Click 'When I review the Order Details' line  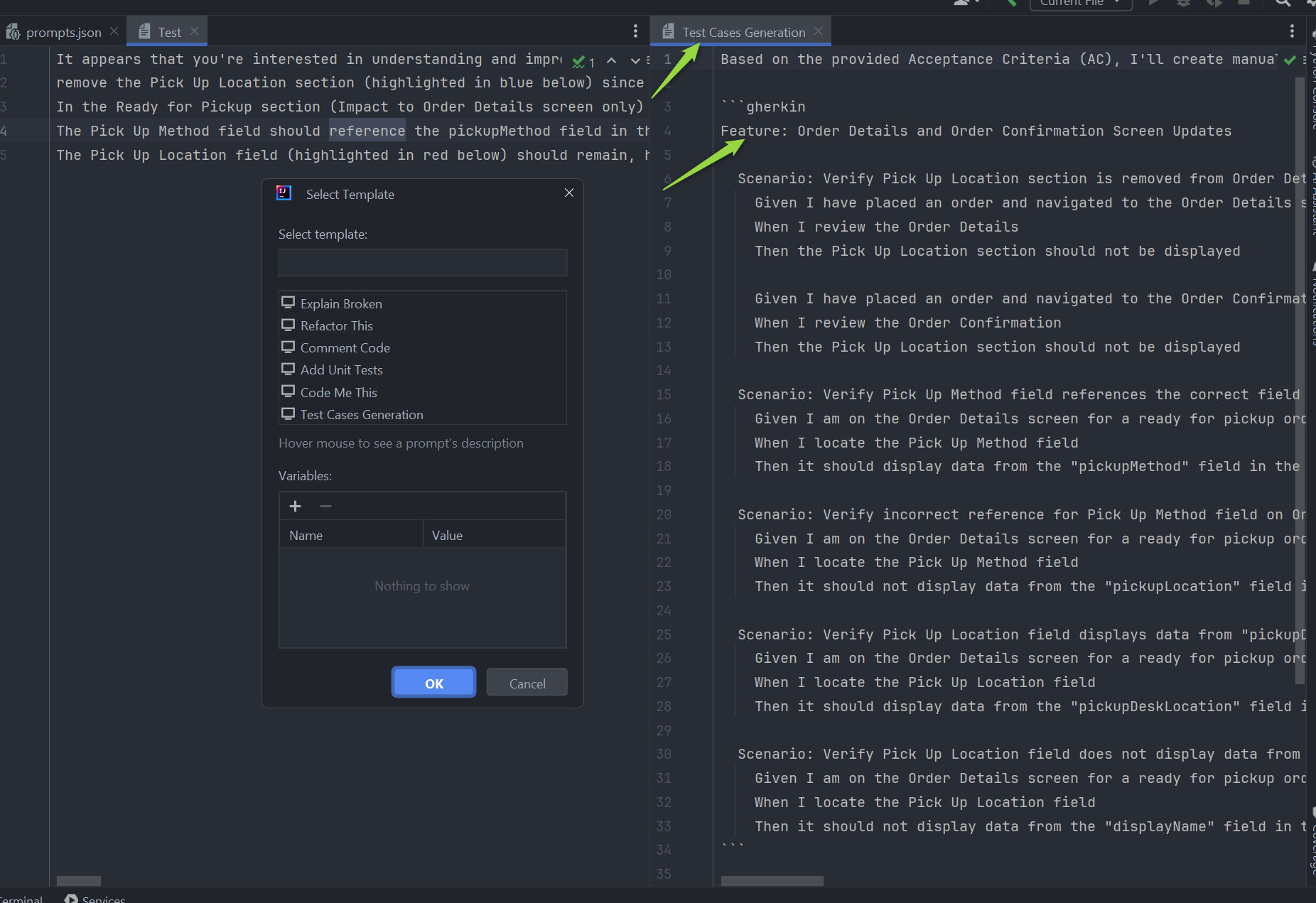tap(886, 227)
